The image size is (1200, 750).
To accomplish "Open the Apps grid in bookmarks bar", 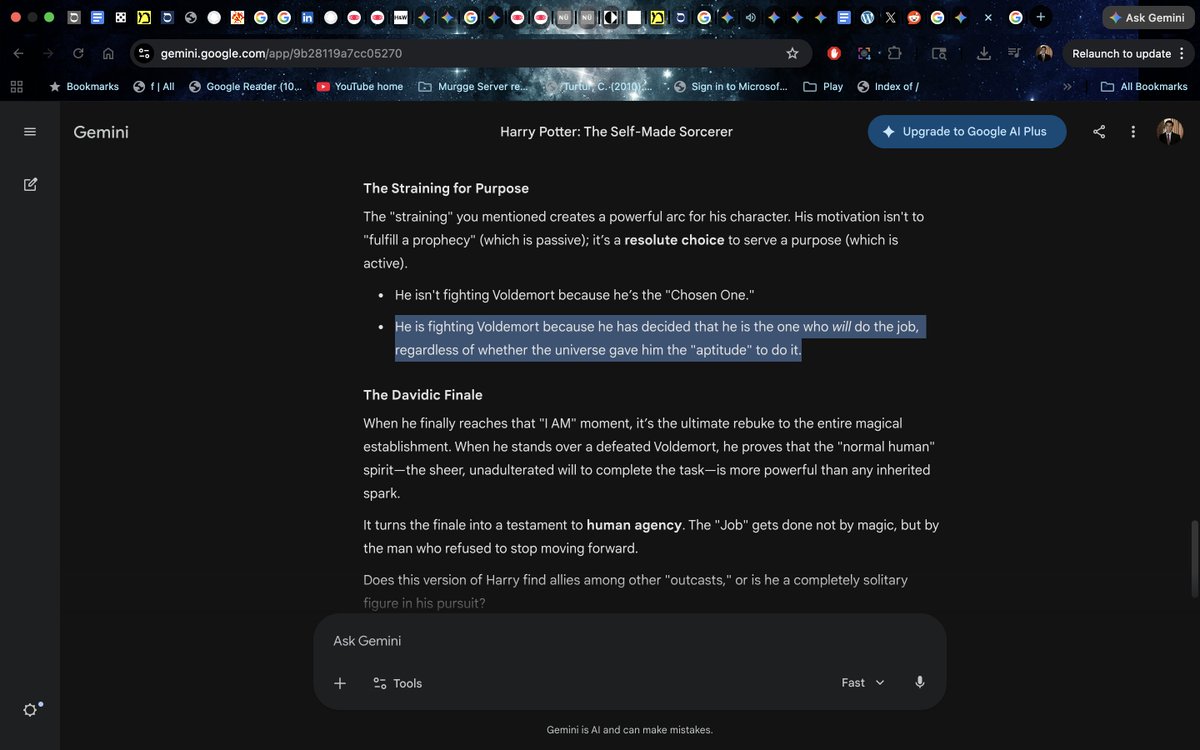I will 16,87.
